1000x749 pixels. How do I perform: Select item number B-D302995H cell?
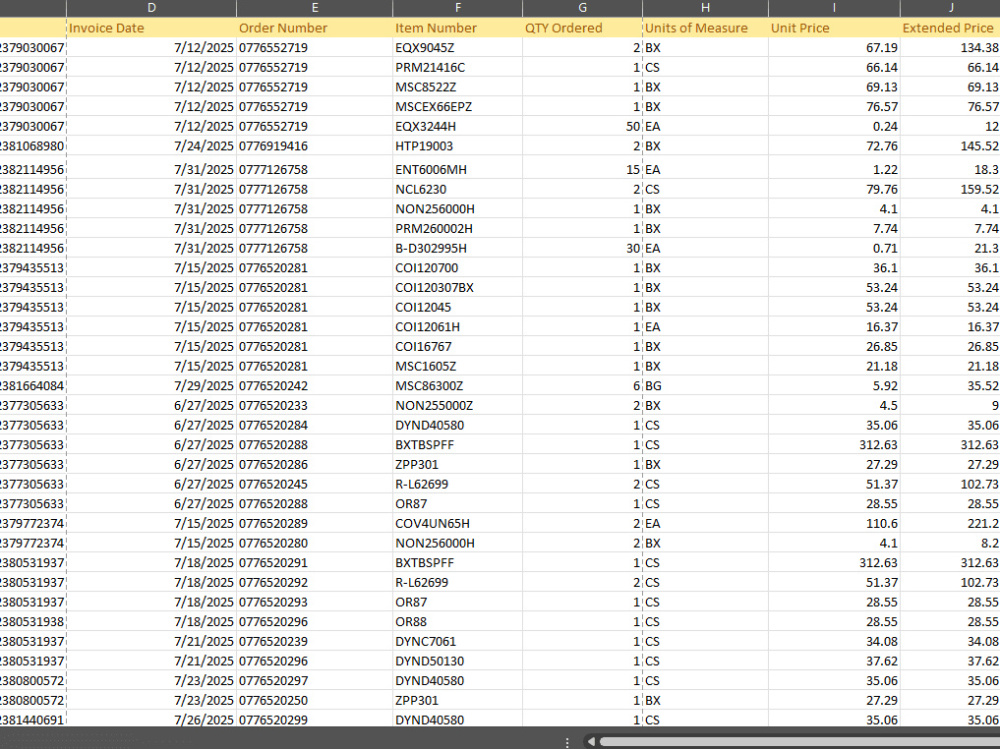click(x=457, y=248)
